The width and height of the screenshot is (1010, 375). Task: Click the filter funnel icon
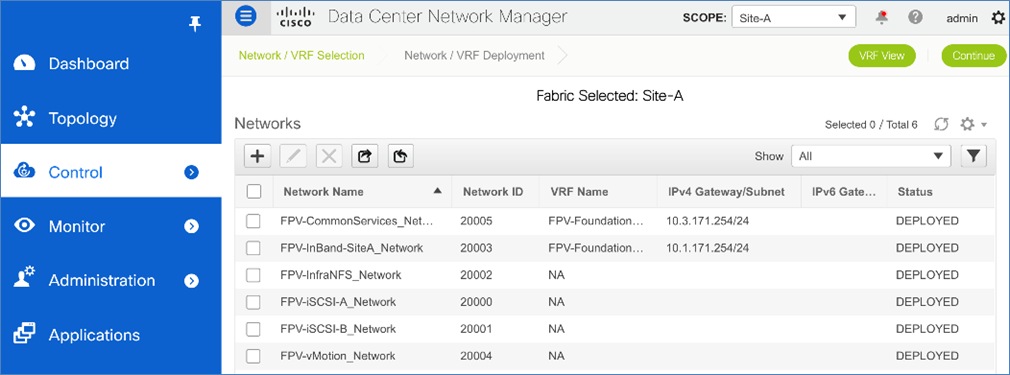click(974, 155)
